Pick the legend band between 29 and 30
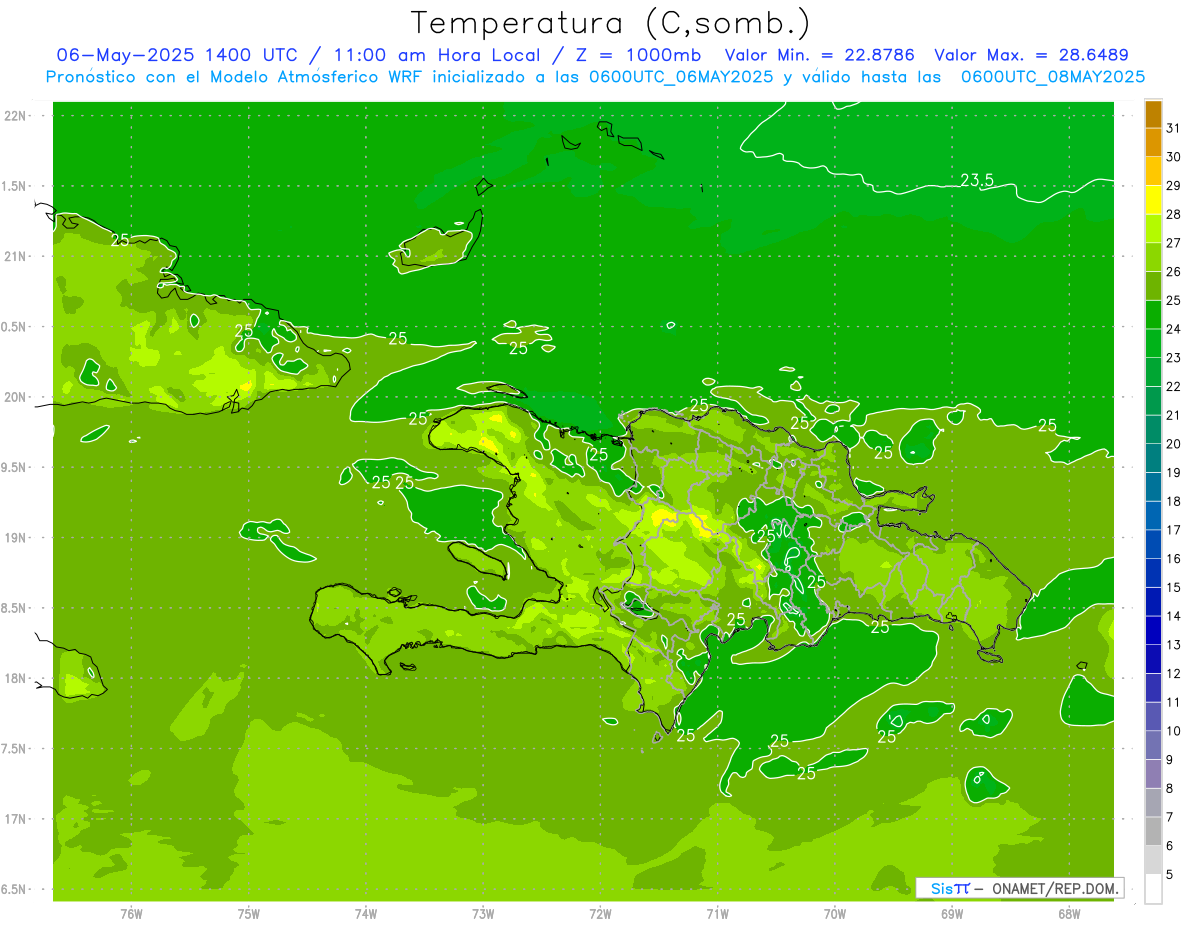This screenshot has width=1200, height=927. pyautogui.click(x=1153, y=171)
